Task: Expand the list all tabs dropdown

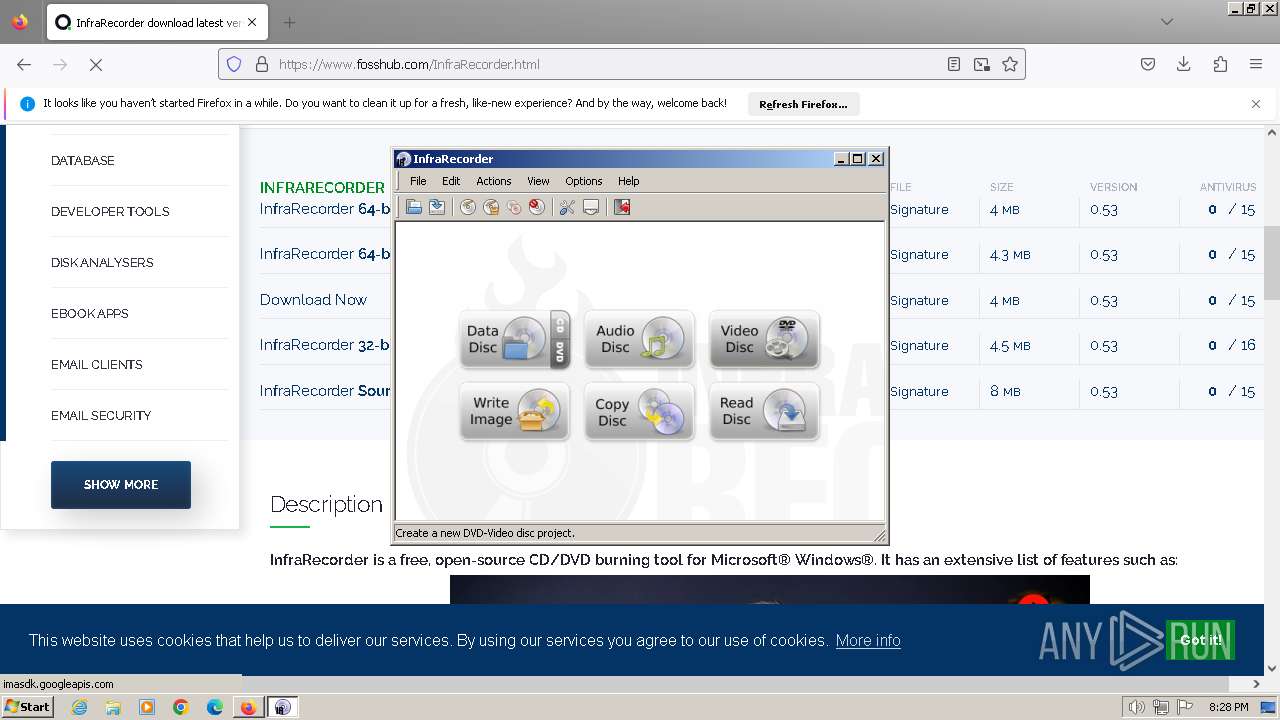Action: point(1167,22)
